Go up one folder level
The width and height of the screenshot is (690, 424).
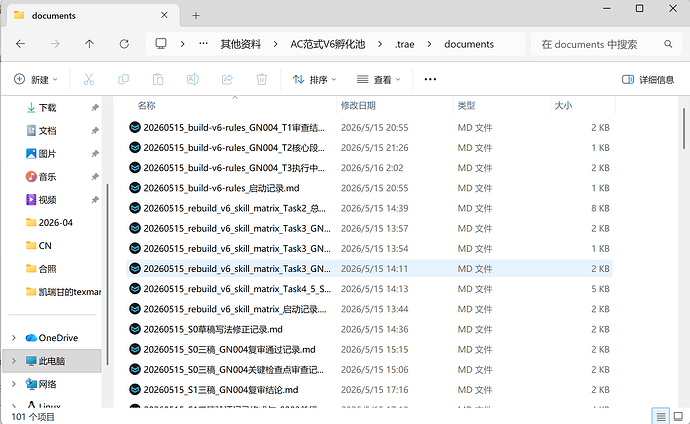coord(89,44)
